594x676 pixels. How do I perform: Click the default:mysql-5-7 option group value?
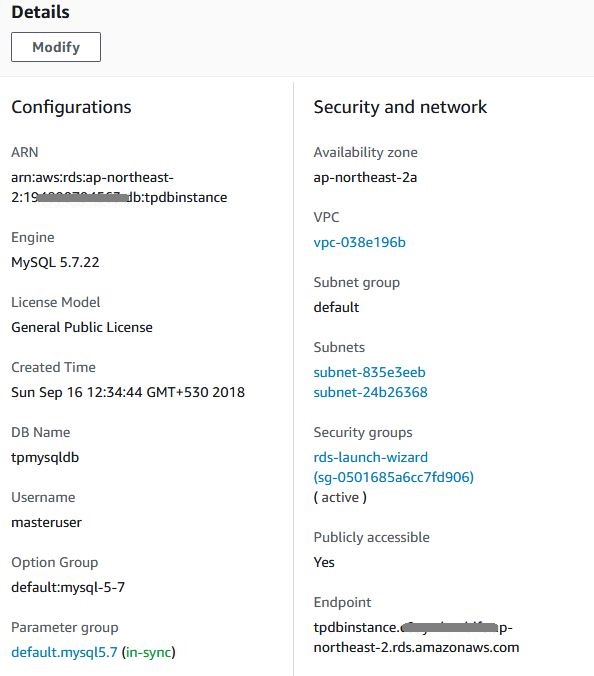68,587
